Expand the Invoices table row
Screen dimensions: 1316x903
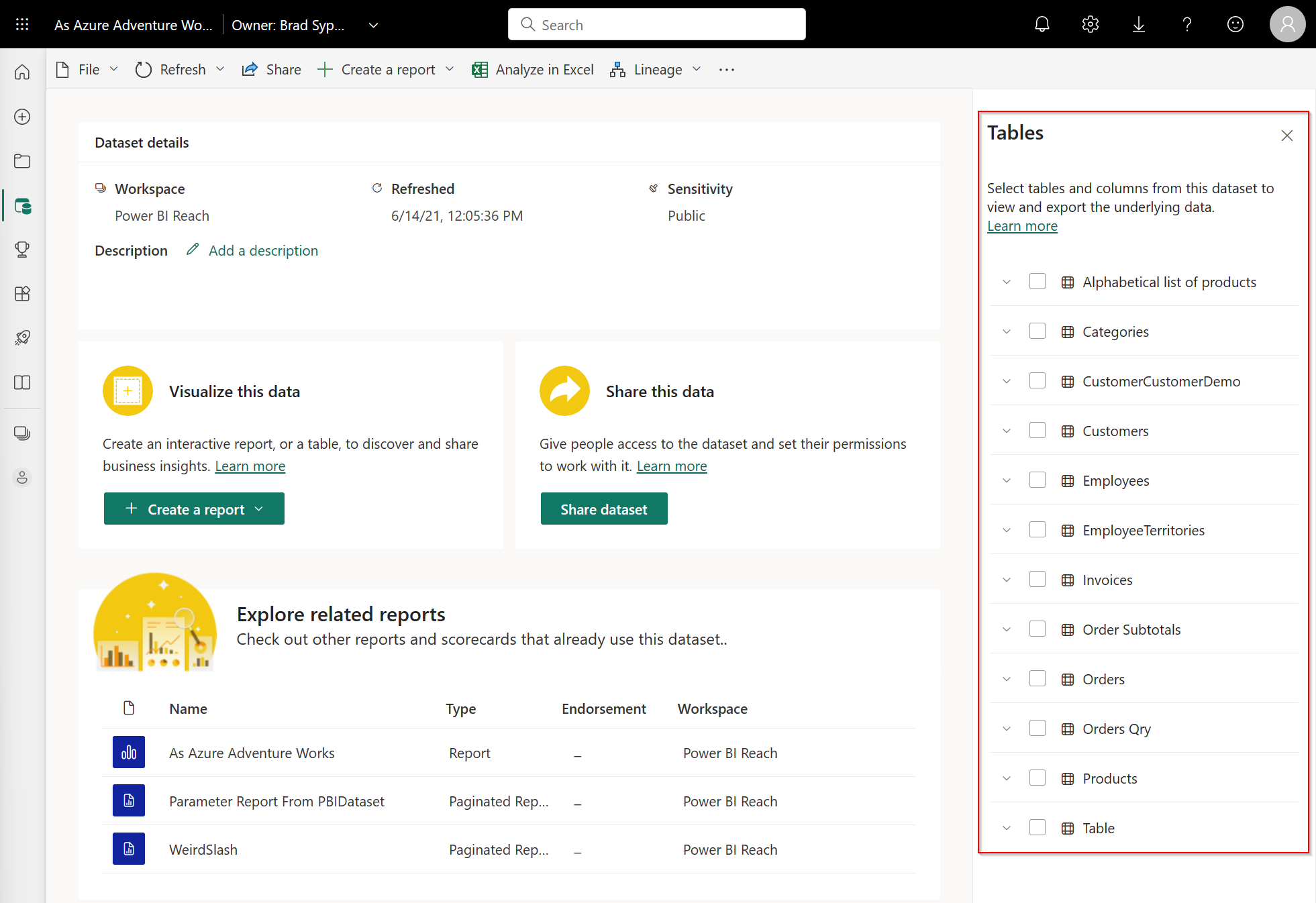pos(1006,579)
